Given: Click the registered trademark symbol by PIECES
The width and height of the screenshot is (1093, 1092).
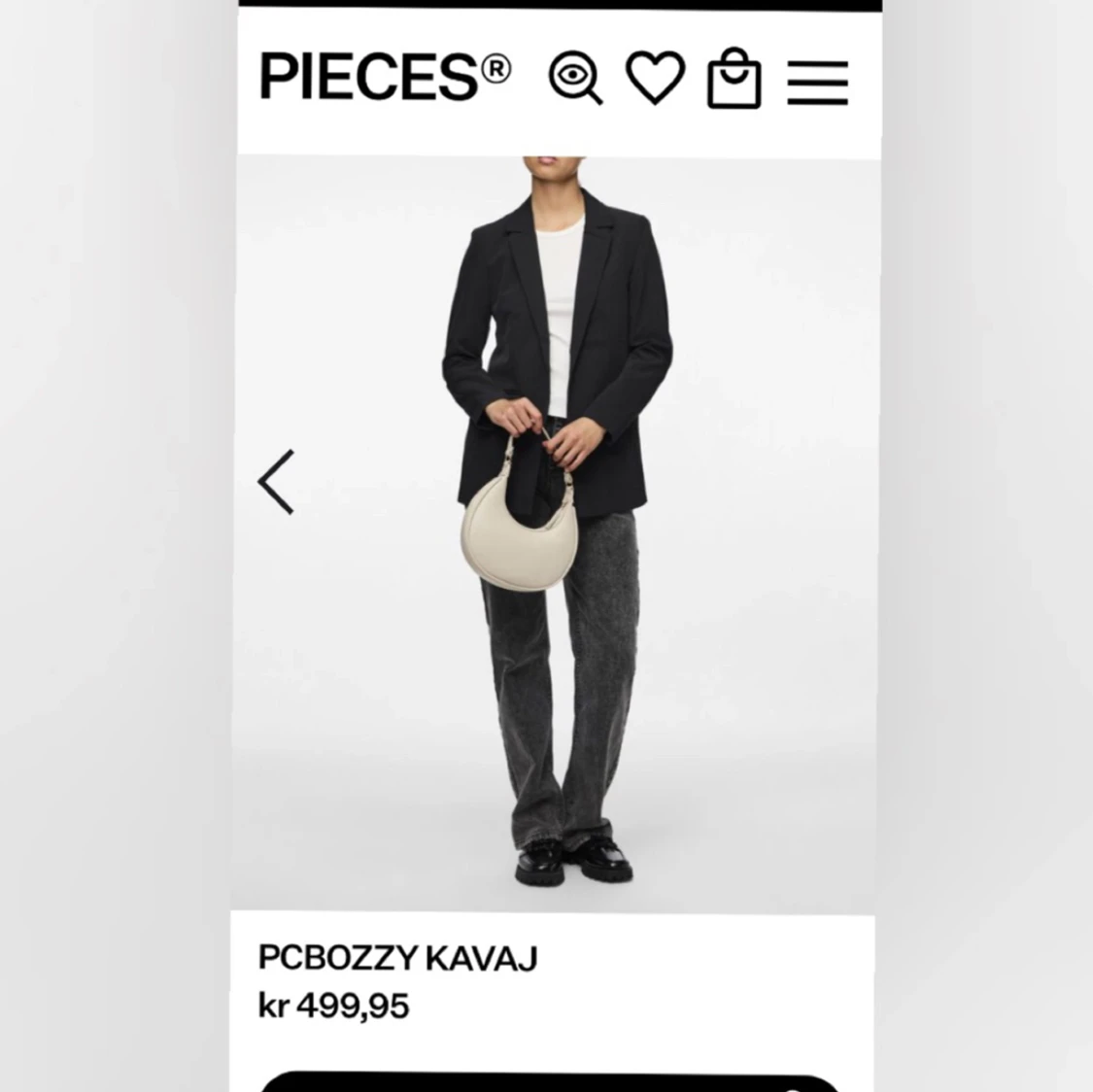Looking at the screenshot, I should pos(495,69).
